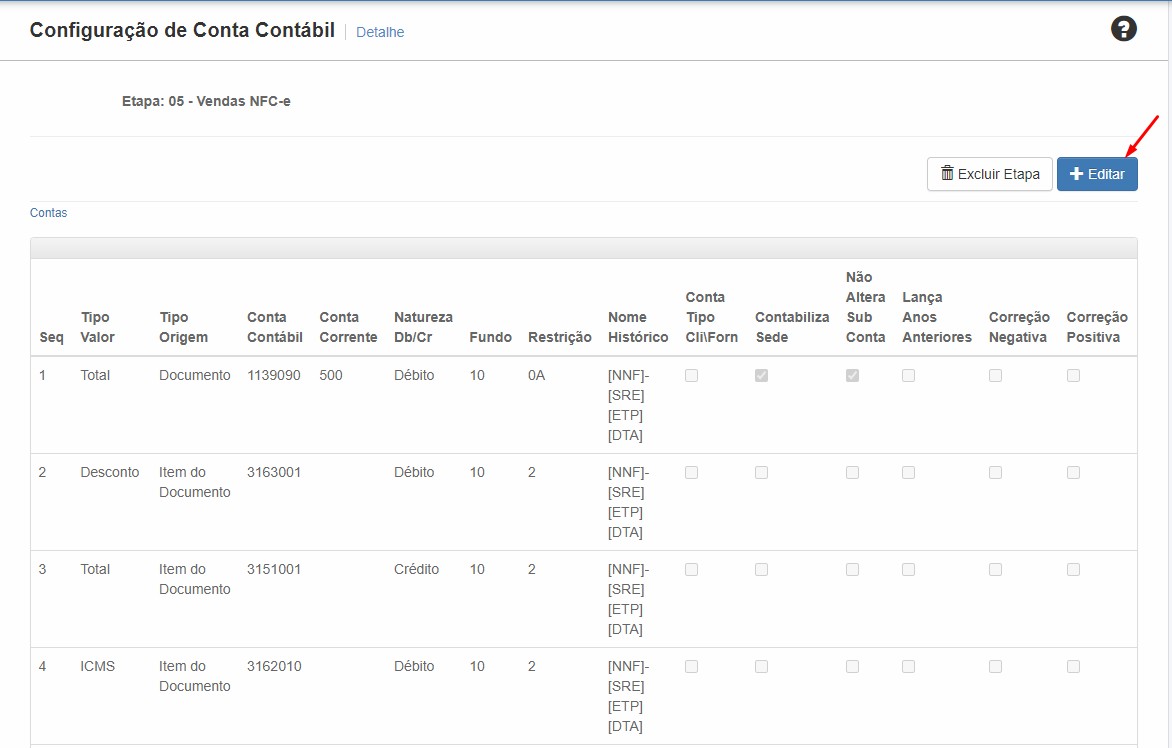Click the help question mark icon

coord(1124,29)
